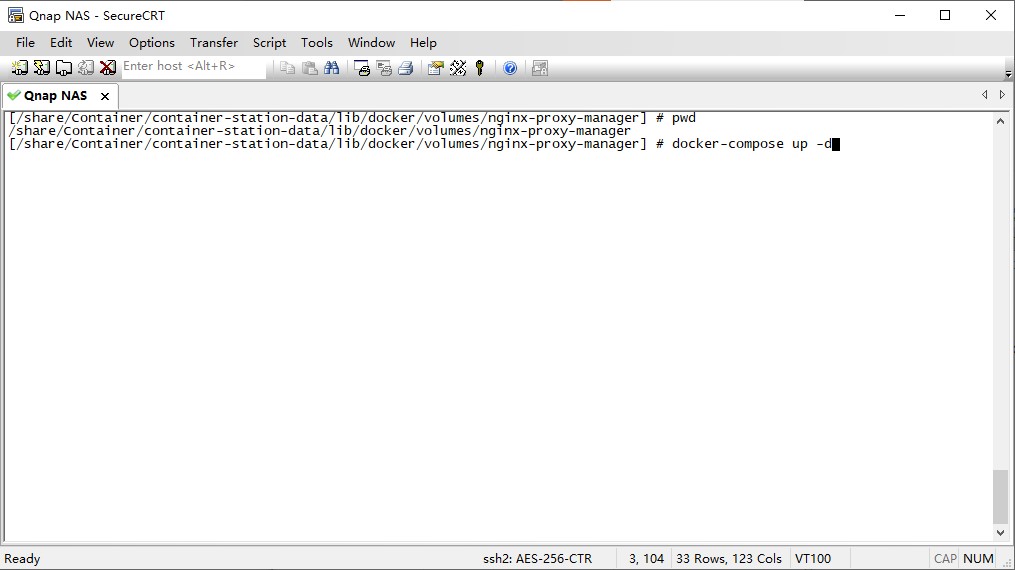Click the Find binoculars icon
The image size is (1015, 570).
[331, 68]
